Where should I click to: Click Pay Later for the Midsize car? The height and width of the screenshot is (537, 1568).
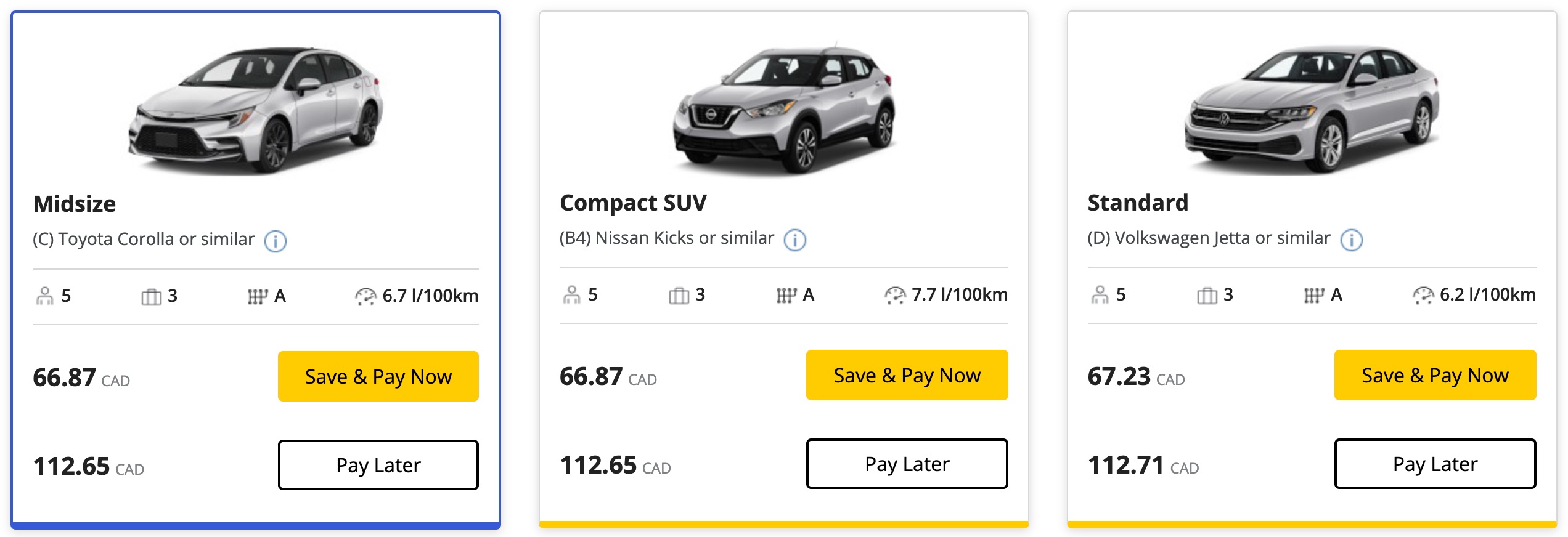377,464
